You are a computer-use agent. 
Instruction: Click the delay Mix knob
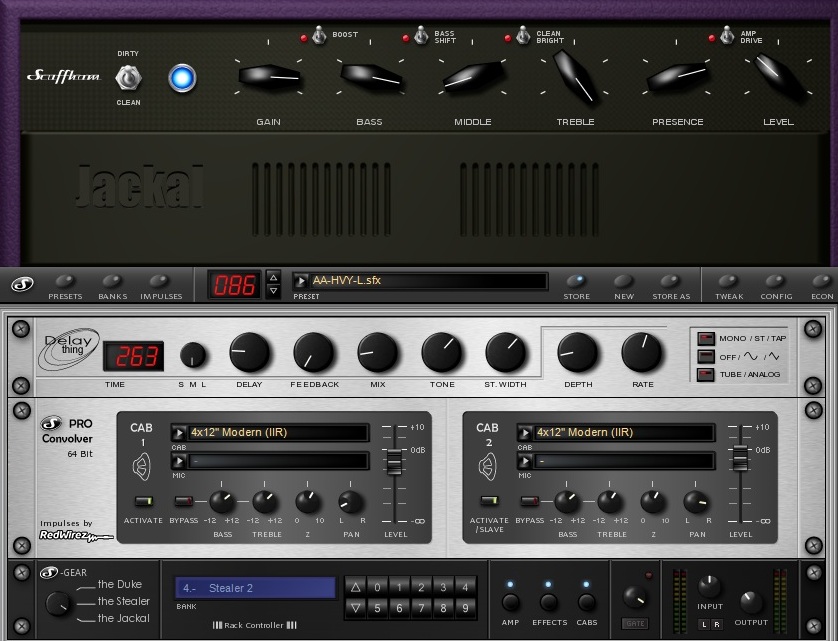[378, 353]
